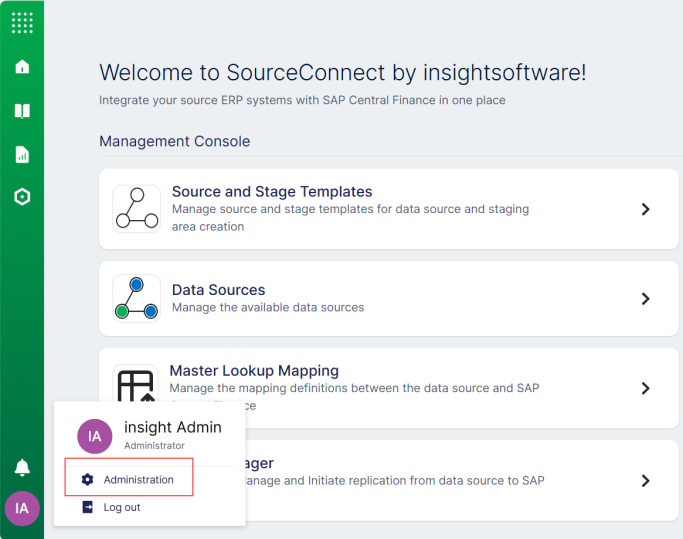Click the "Administrator" role label

pyautogui.click(x=154, y=445)
